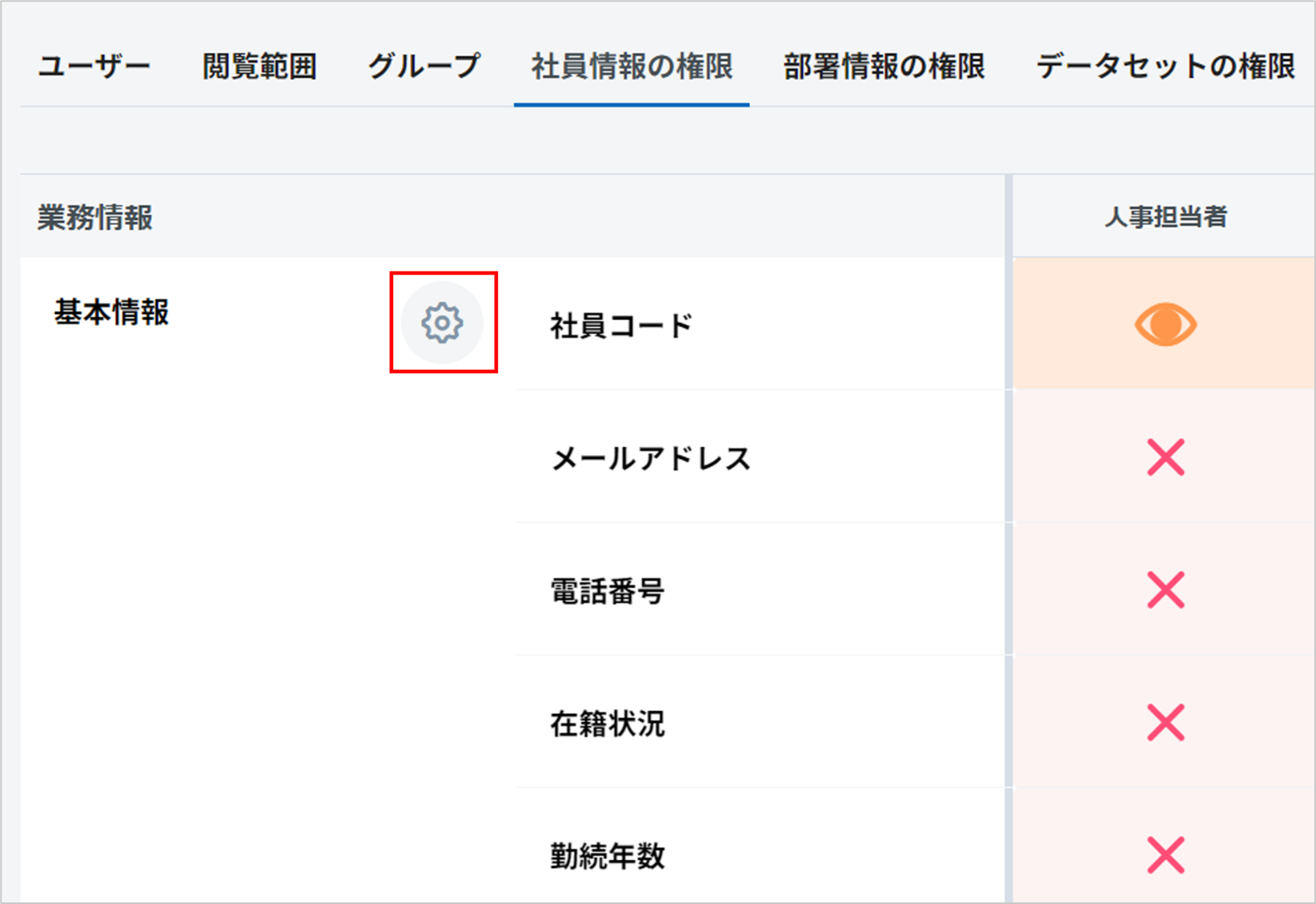The width and height of the screenshot is (1316, 904).
Task: Click the 業務情報 section header
Action: tap(95, 218)
